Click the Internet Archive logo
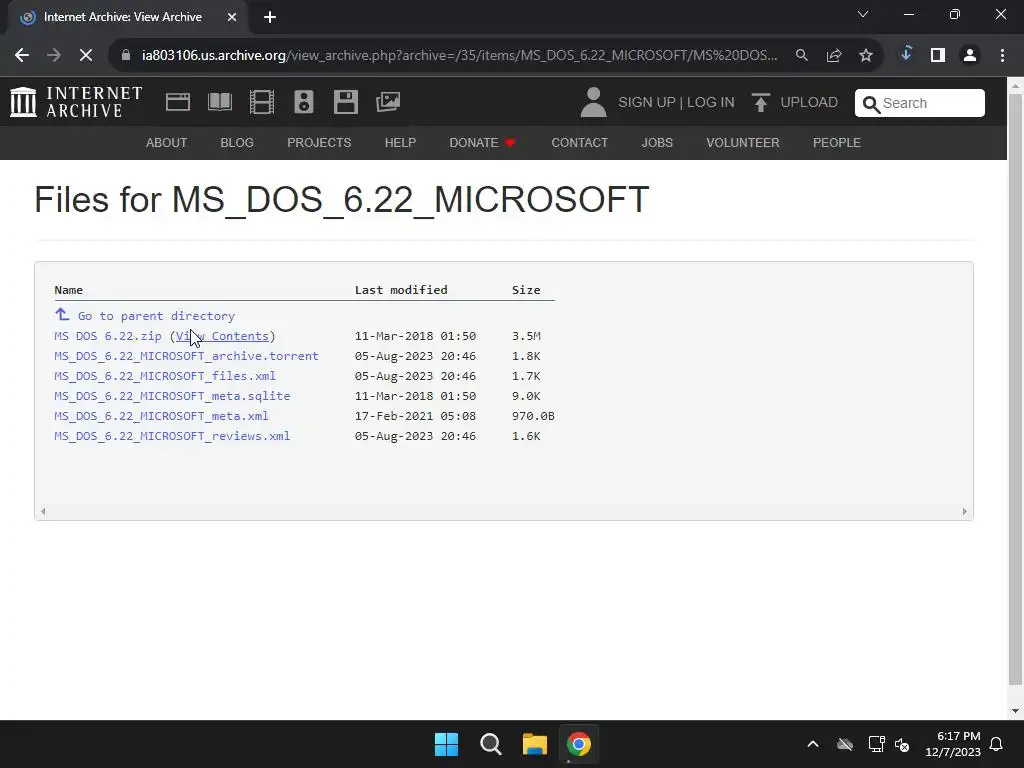1024x768 pixels. click(x=76, y=103)
